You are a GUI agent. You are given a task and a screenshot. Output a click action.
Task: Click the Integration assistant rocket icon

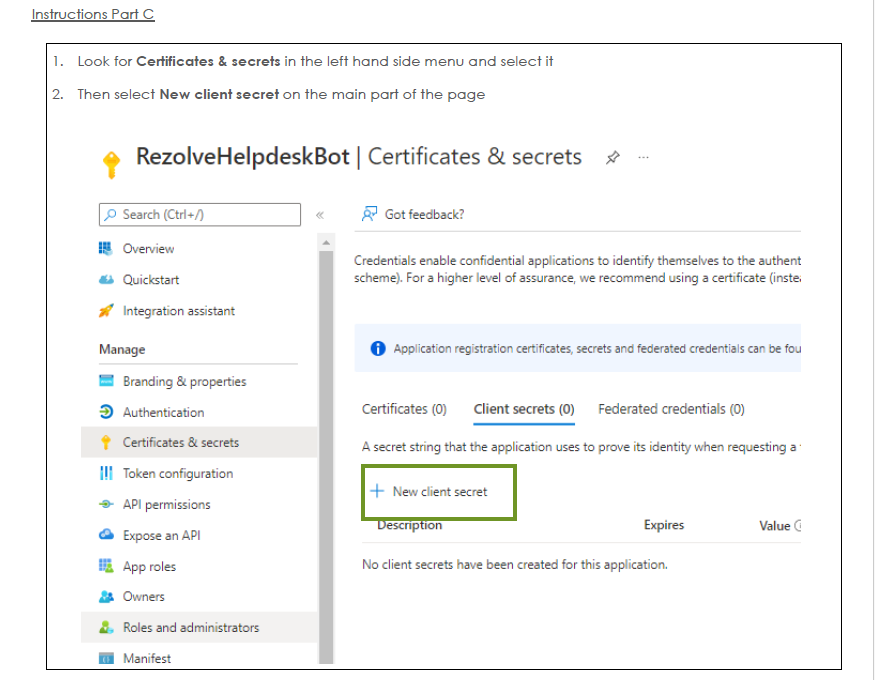point(106,311)
